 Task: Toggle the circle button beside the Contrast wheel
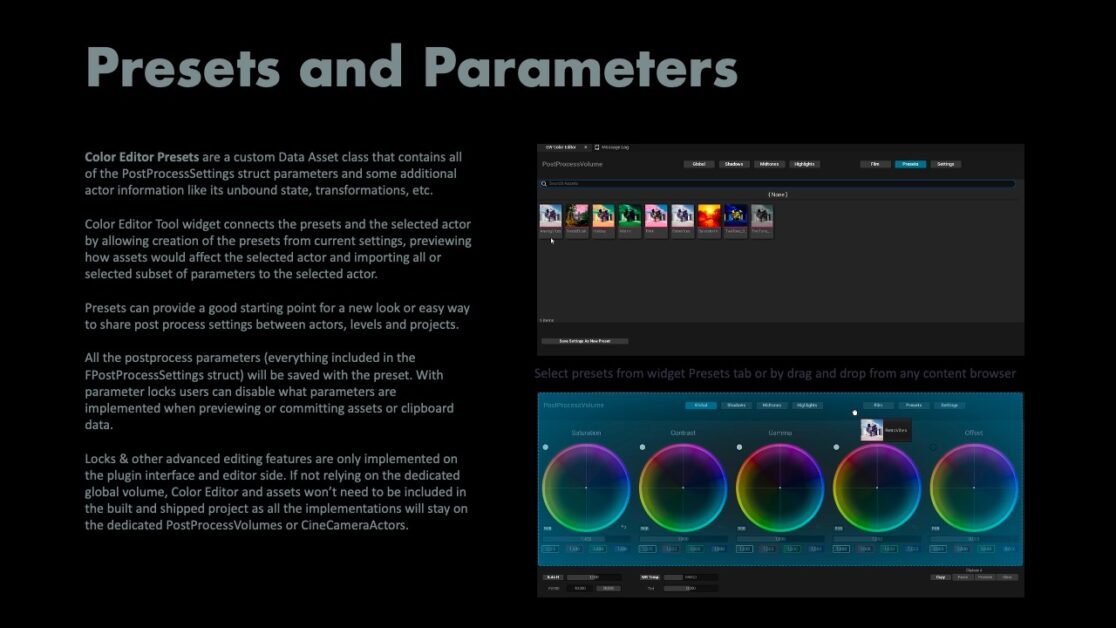642,447
